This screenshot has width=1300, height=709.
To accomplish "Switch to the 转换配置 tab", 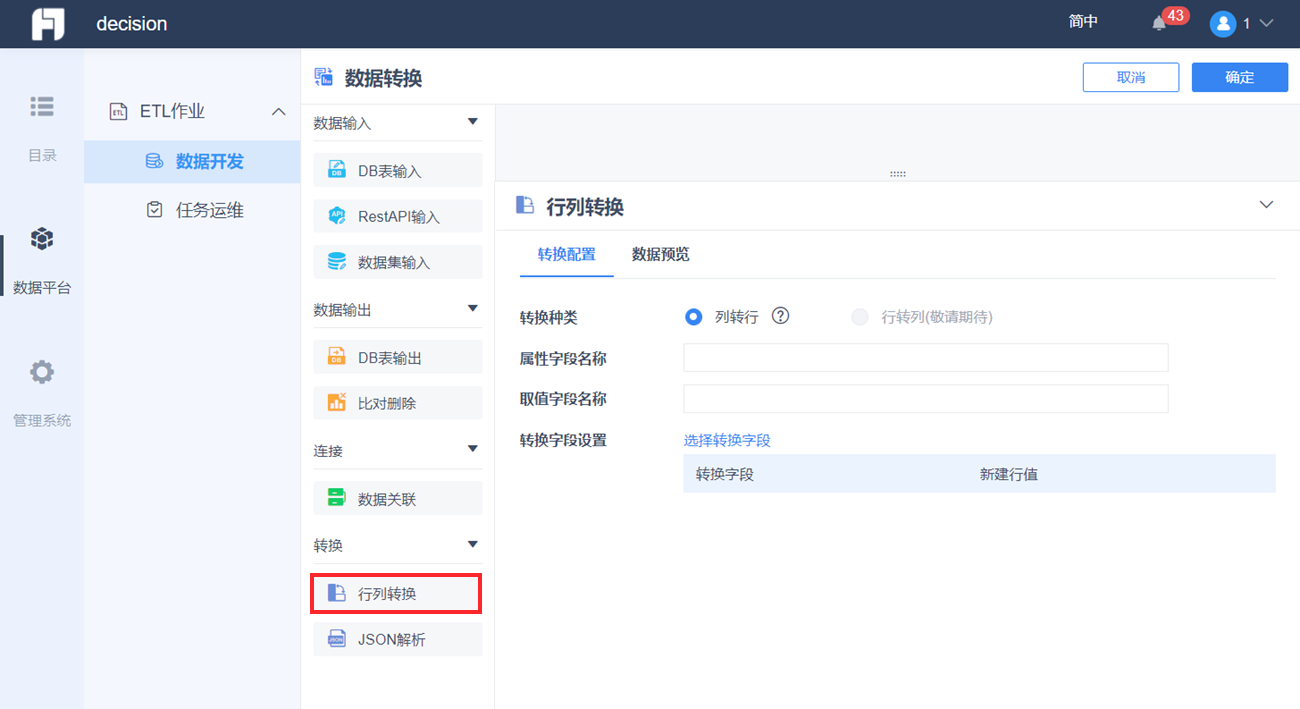I will (566, 255).
